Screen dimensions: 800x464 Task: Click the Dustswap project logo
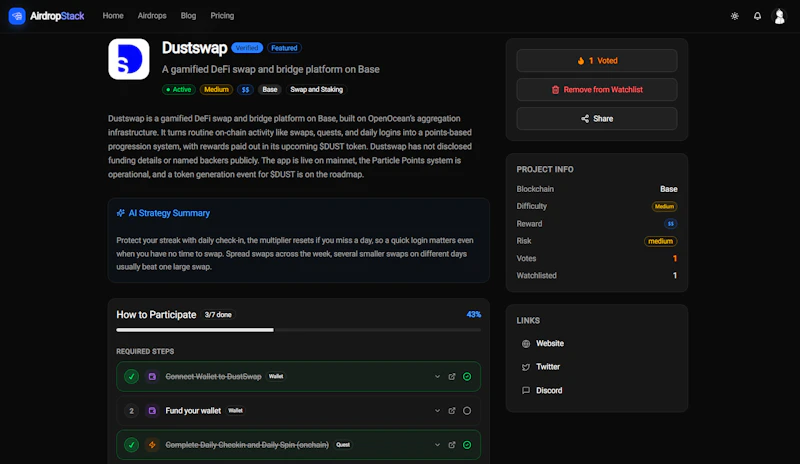coord(129,59)
